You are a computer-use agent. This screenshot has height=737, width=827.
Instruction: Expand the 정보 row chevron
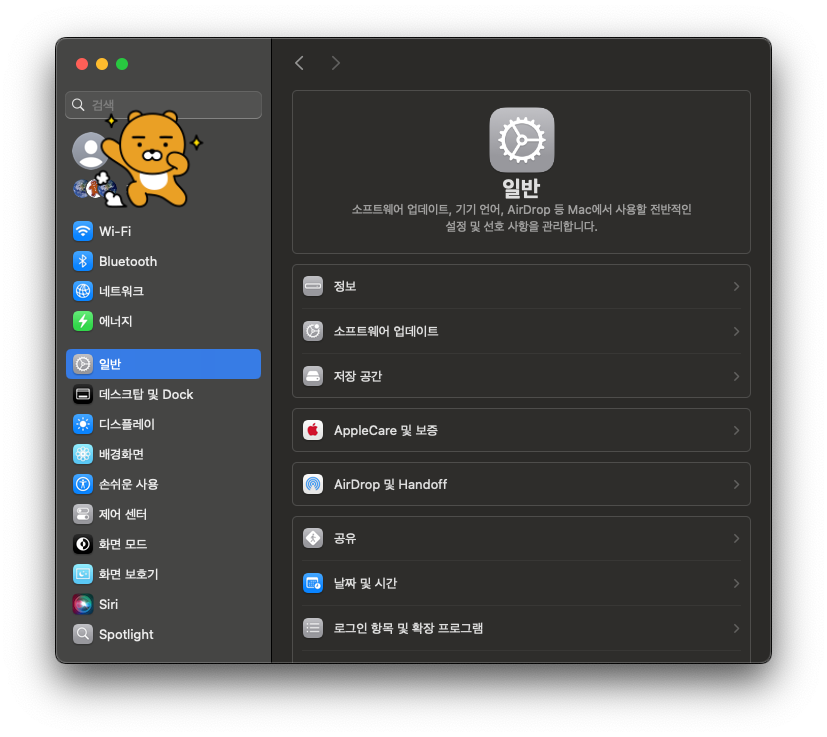pos(736,286)
